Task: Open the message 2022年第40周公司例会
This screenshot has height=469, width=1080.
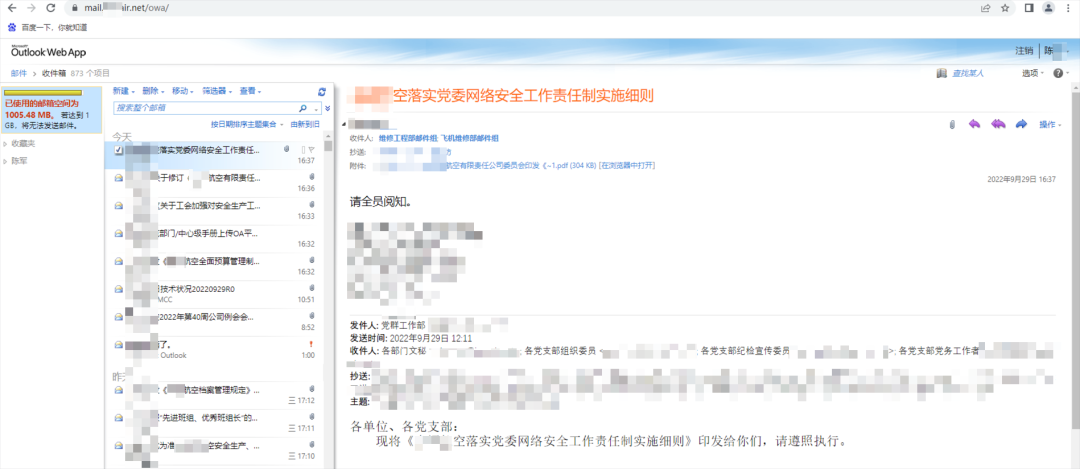Action: (215, 322)
